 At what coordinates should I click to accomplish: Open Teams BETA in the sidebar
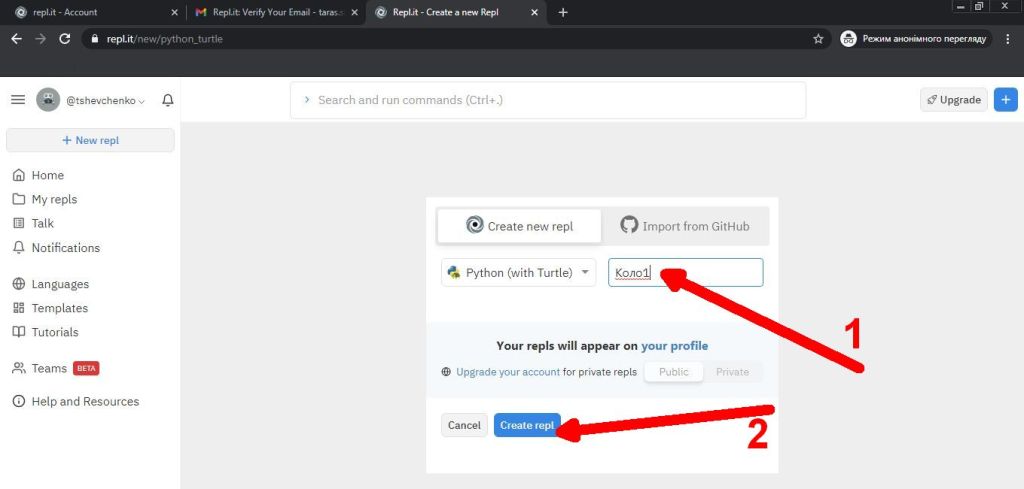coord(56,368)
